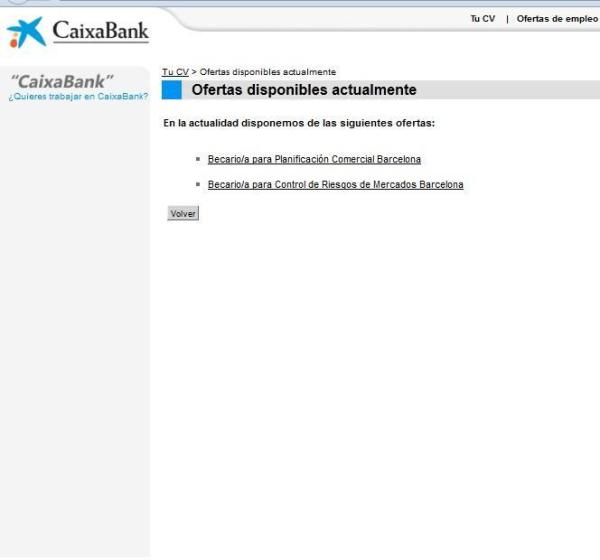Click the Ofertas disponibles actualmente page heading

(x=303, y=91)
